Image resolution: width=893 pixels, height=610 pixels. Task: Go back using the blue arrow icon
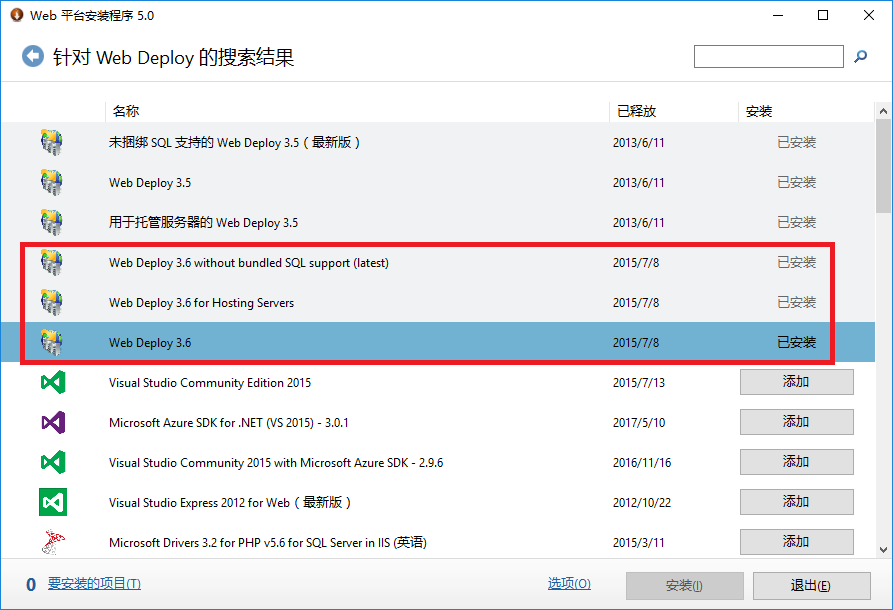click(33, 56)
